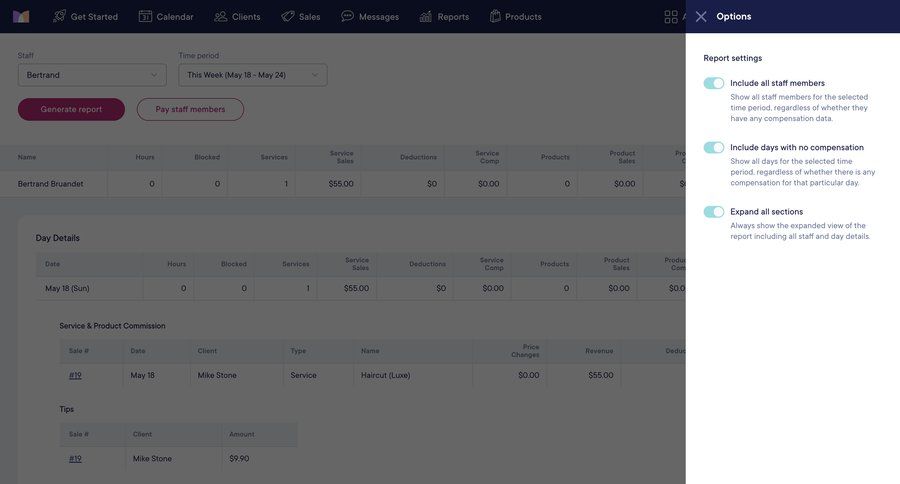This screenshot has width=900, height=484.
Task: Select the Bertrand Bruandet row name
Action: coord(51,184)
